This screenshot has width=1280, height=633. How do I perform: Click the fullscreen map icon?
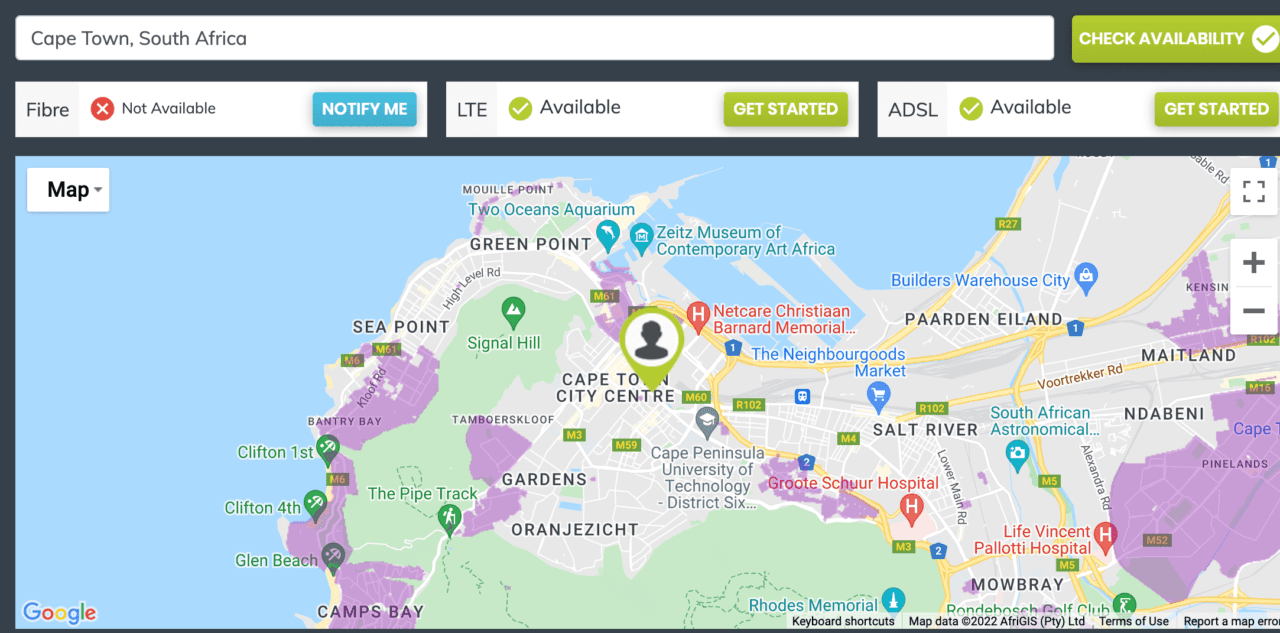point(1253,190)
